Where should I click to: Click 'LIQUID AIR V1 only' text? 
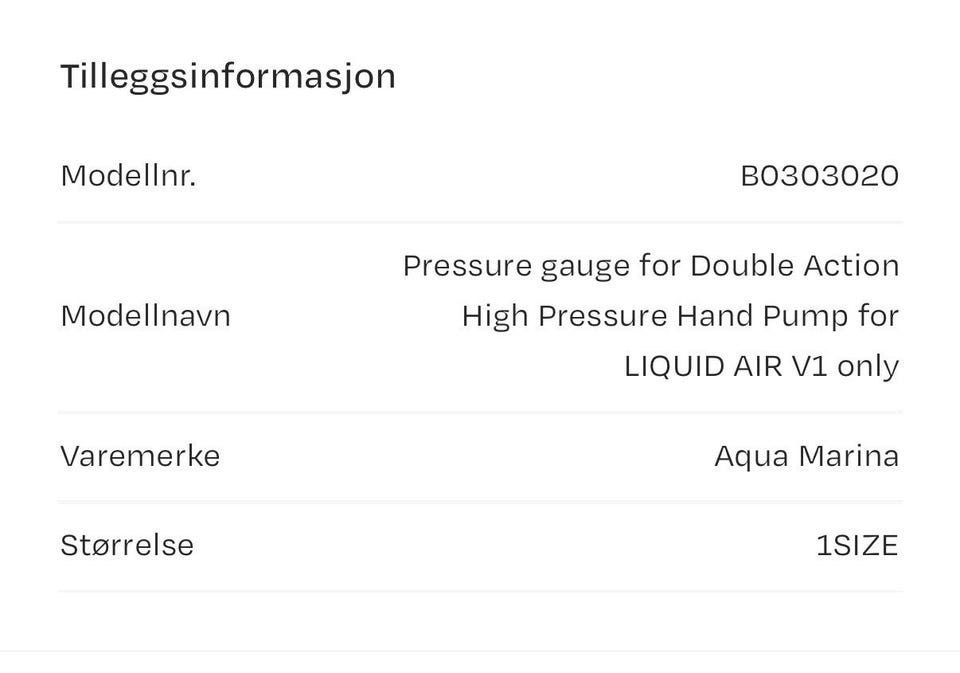(761, 366)
